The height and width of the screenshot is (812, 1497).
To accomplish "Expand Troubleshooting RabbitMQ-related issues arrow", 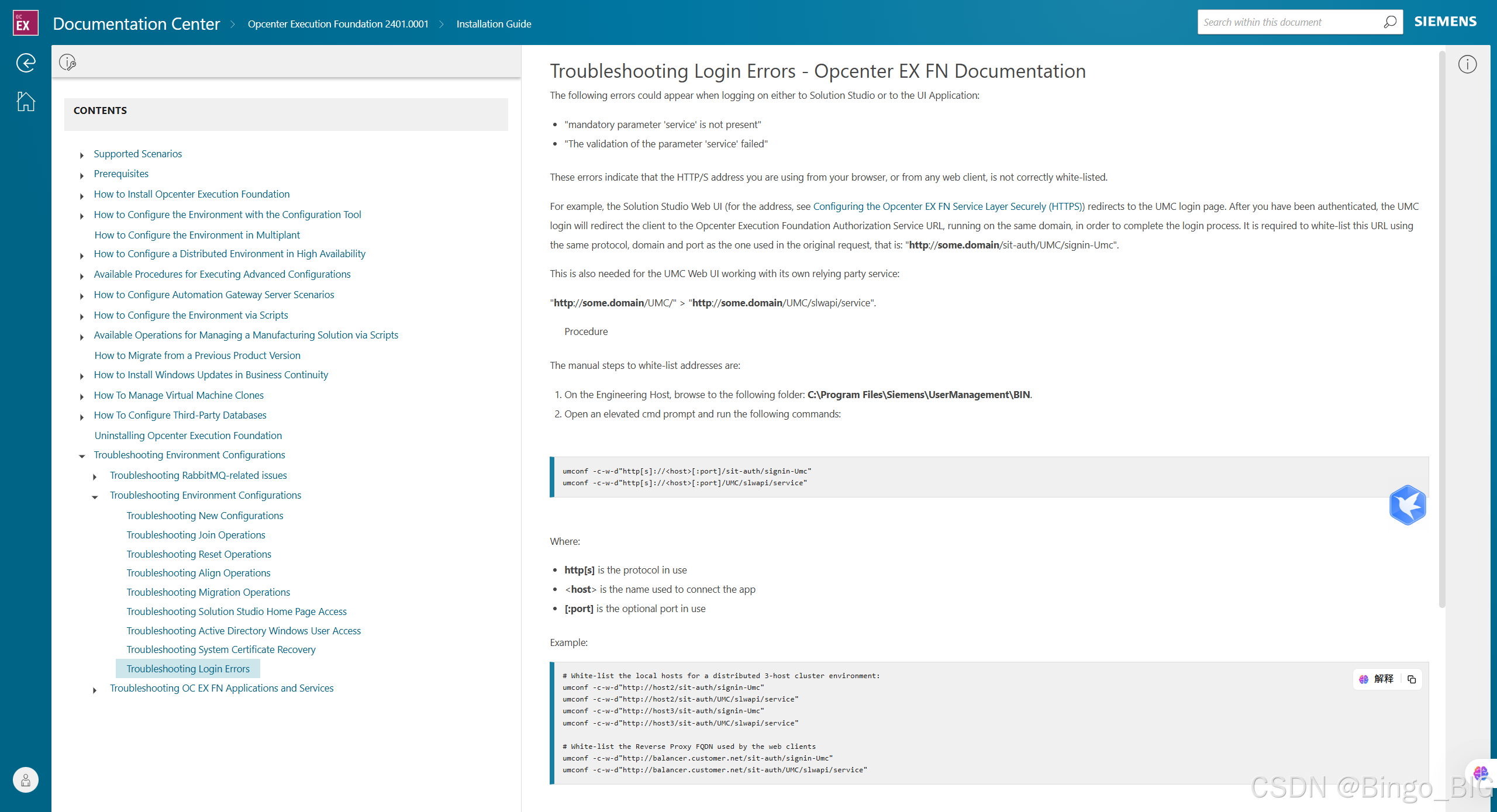I will click(95, 476).
